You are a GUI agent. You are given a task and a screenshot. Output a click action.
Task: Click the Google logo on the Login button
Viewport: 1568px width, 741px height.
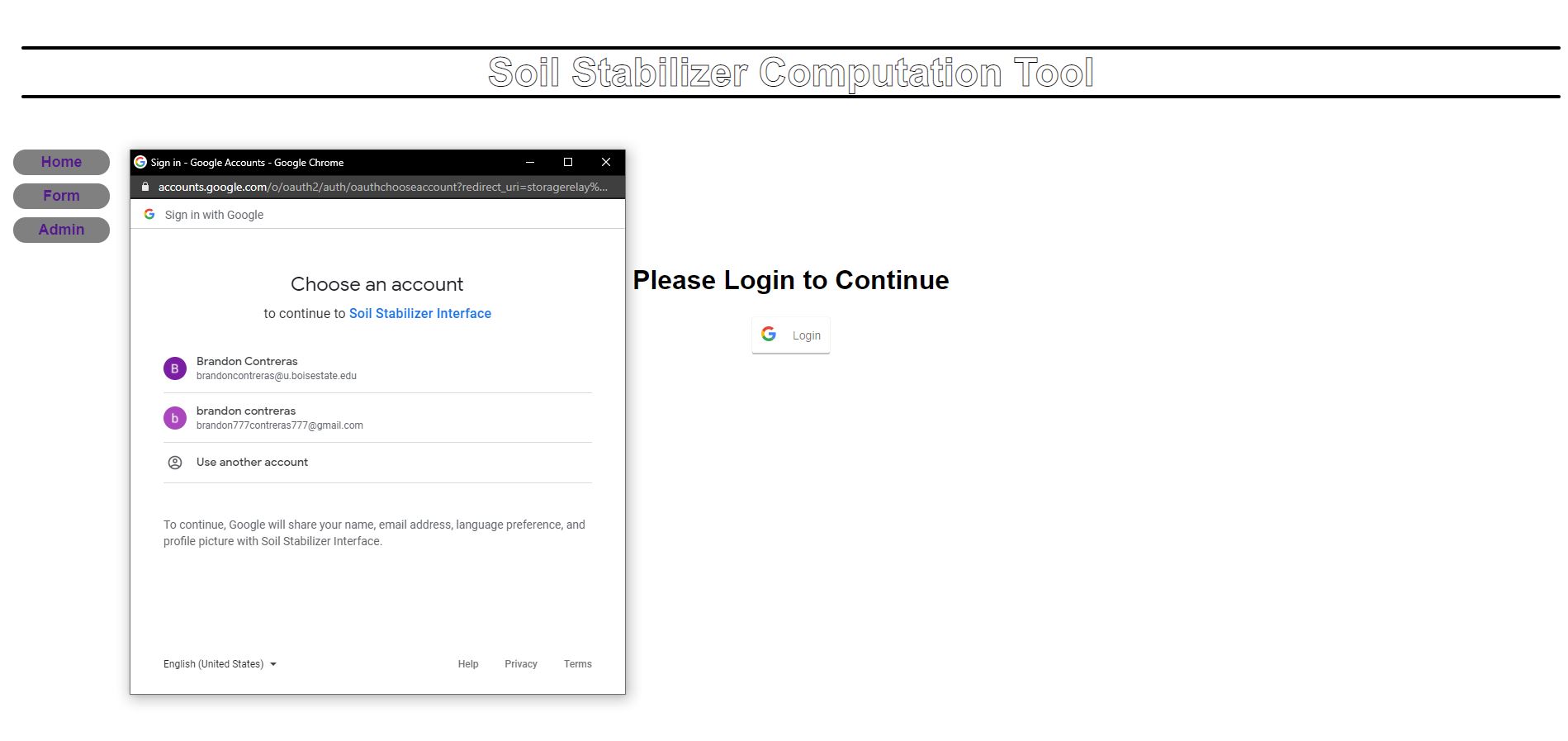click(769, 335)
